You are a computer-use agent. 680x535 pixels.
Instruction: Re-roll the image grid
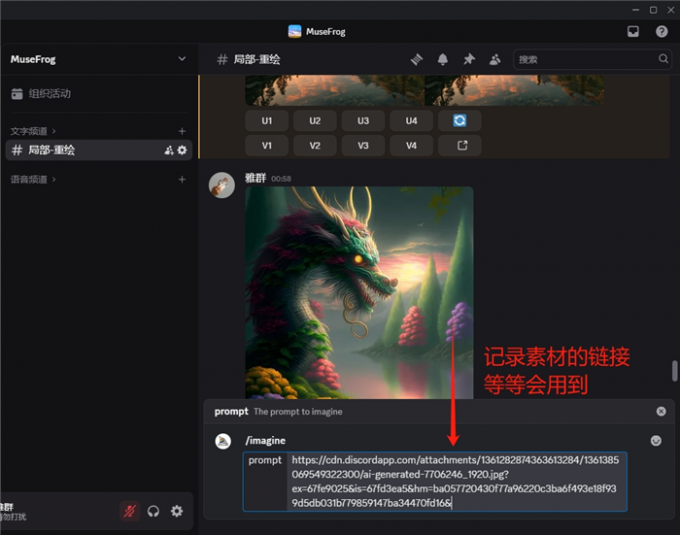coord(460,121)
